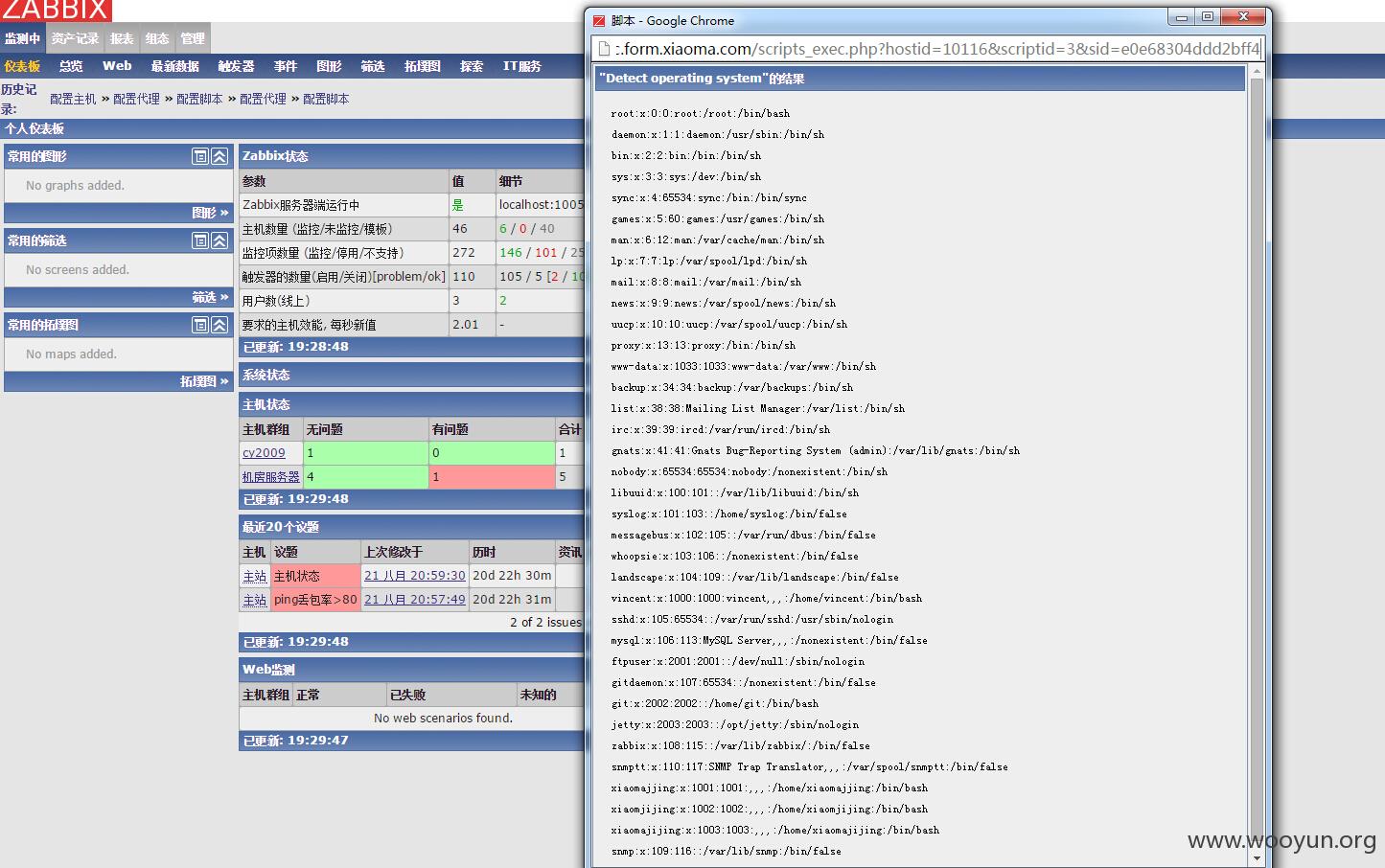Click 'jetty:x:2003:2003' output line
1385x868 pixels.
click(735, 724)
